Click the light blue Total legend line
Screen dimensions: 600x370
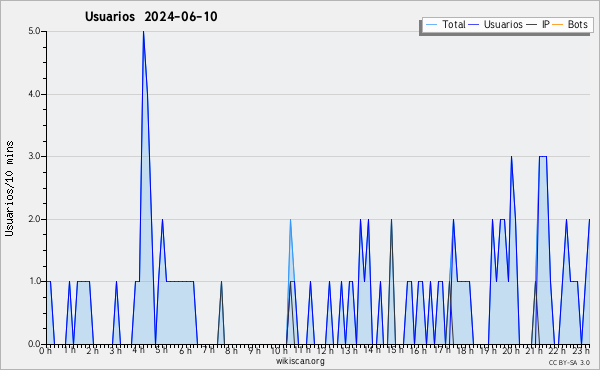[431, 25]
